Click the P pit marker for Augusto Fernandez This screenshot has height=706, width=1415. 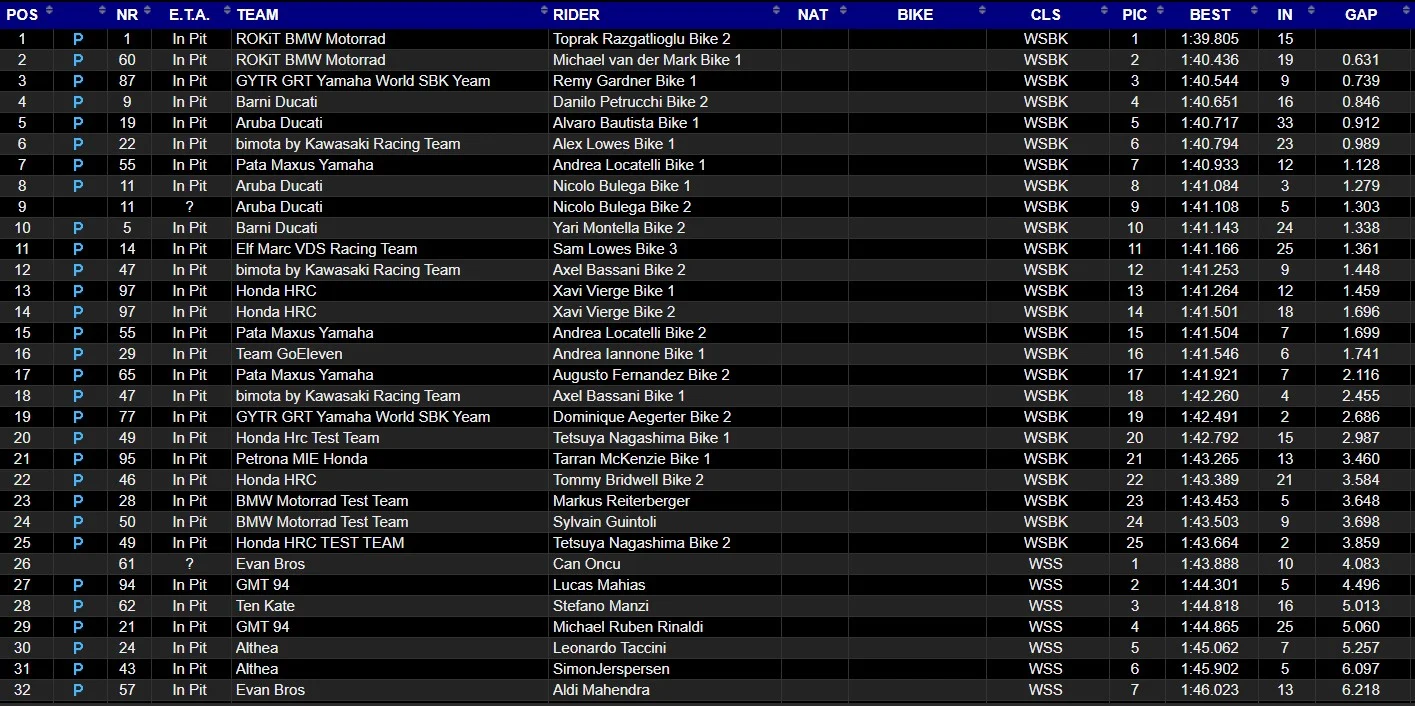[79, 375]
